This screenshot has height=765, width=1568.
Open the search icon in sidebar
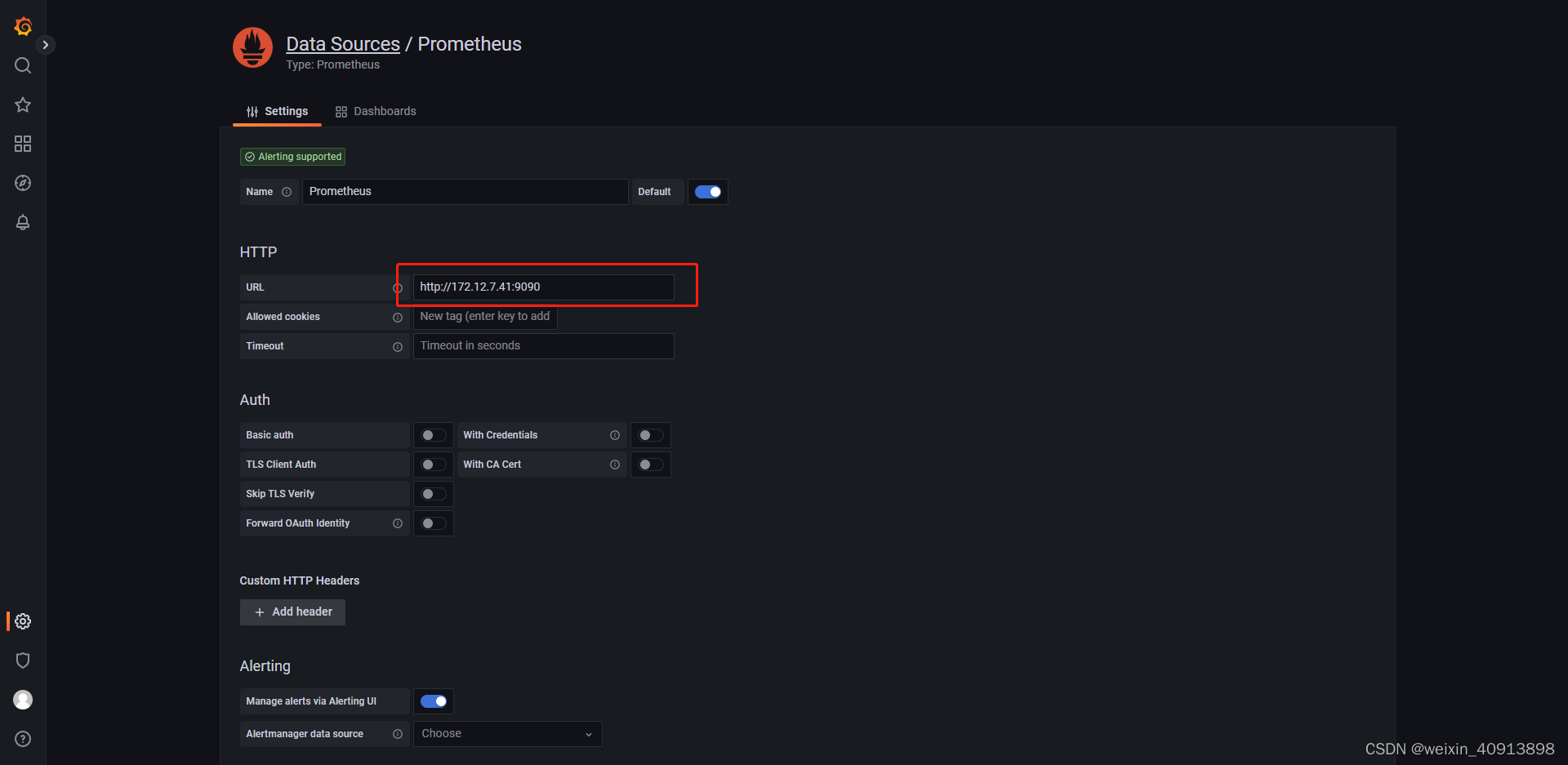coord(23,65)
